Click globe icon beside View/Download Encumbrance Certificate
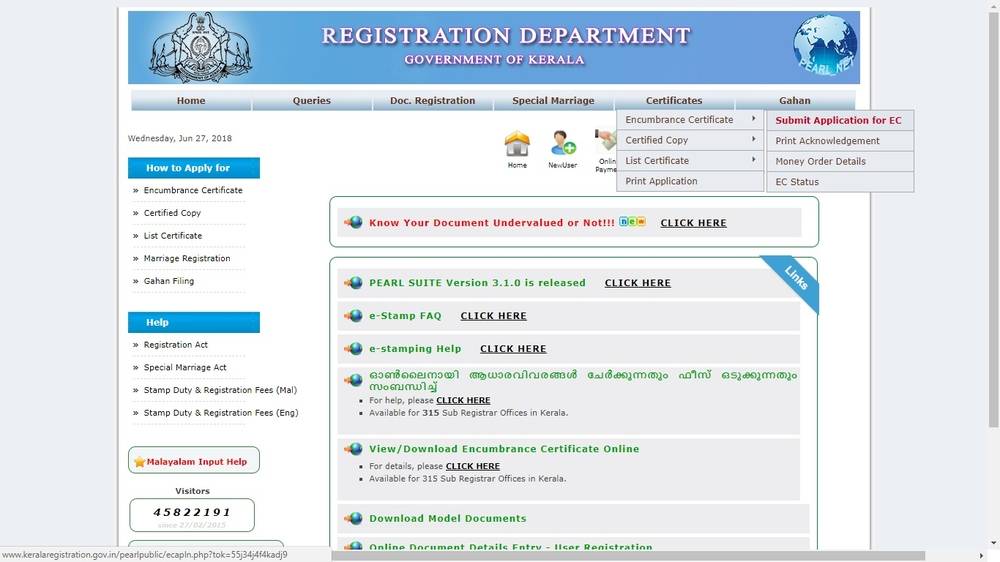Image resolution: width=1000 pixels, height=562 pixels. pyautogui.click(x=353, y=449)
